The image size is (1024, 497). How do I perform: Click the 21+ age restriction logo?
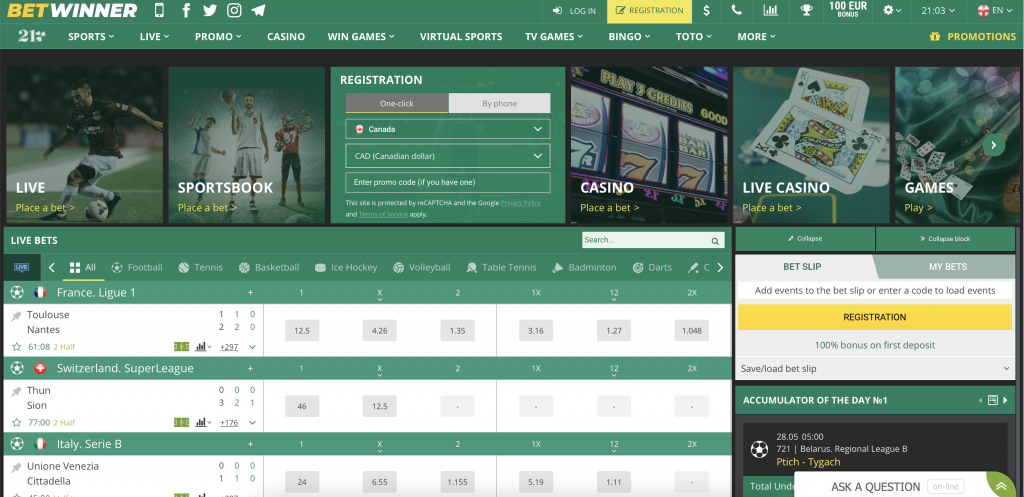[31, 37]
